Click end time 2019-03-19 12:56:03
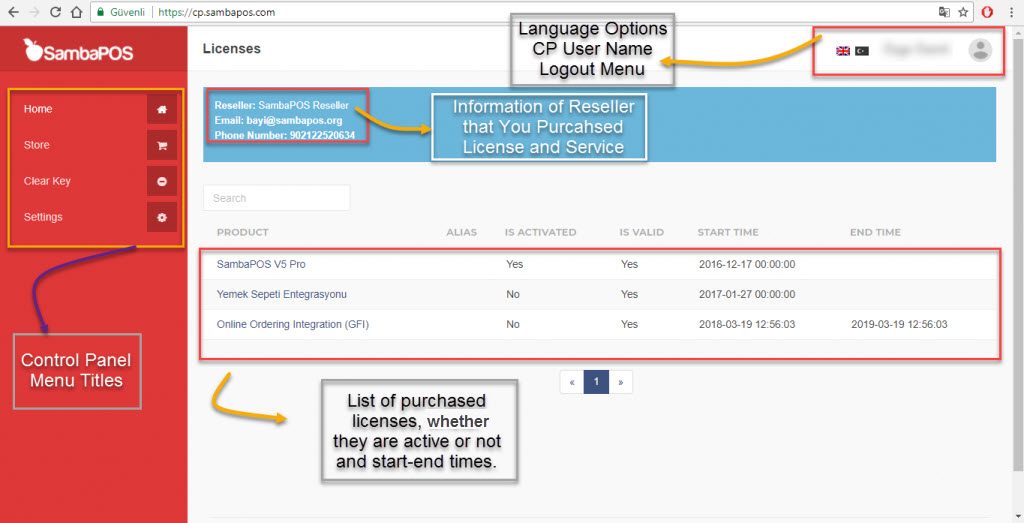Screen dimensions: 1024x523 [899, 324]
